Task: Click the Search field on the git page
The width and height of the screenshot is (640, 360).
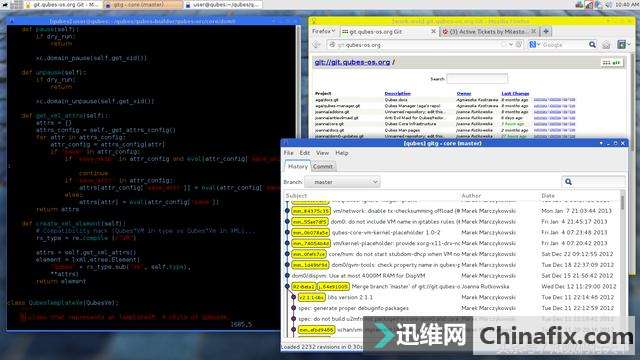Action: [x=477, y=78]
